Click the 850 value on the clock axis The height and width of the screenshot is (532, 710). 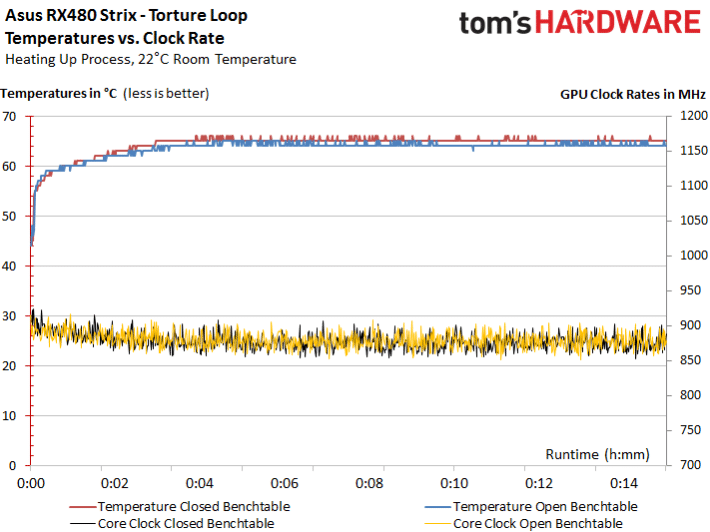[690, 360]
